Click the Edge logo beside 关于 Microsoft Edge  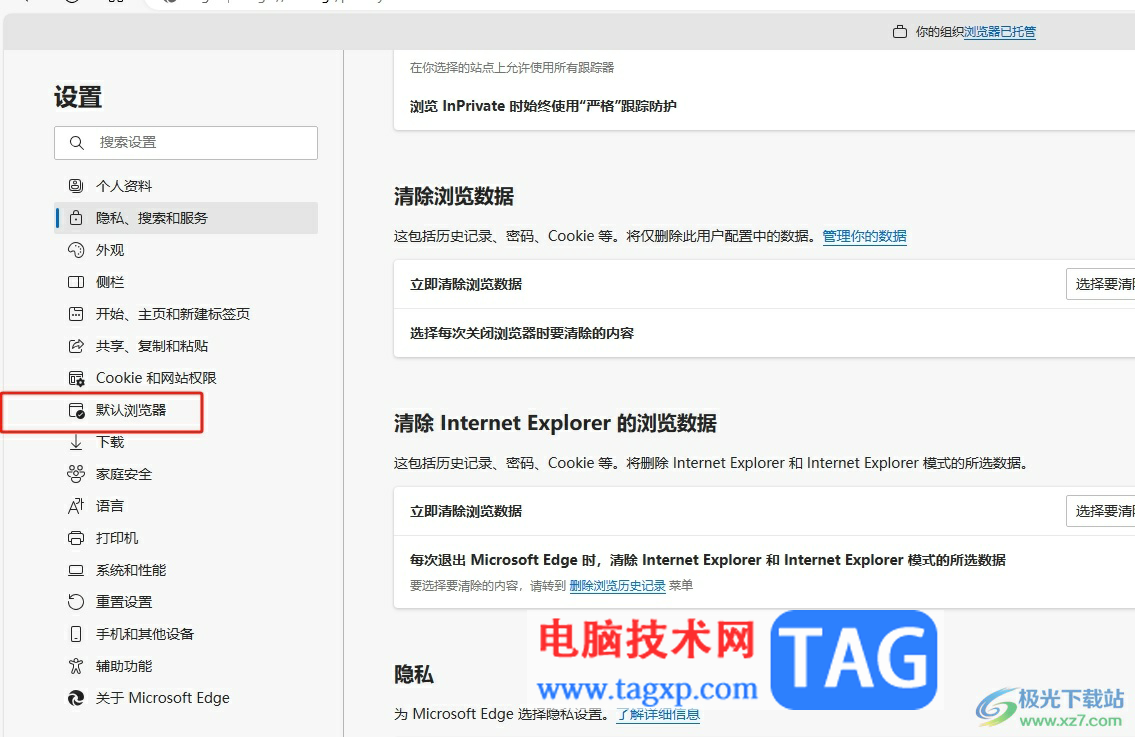76,698
